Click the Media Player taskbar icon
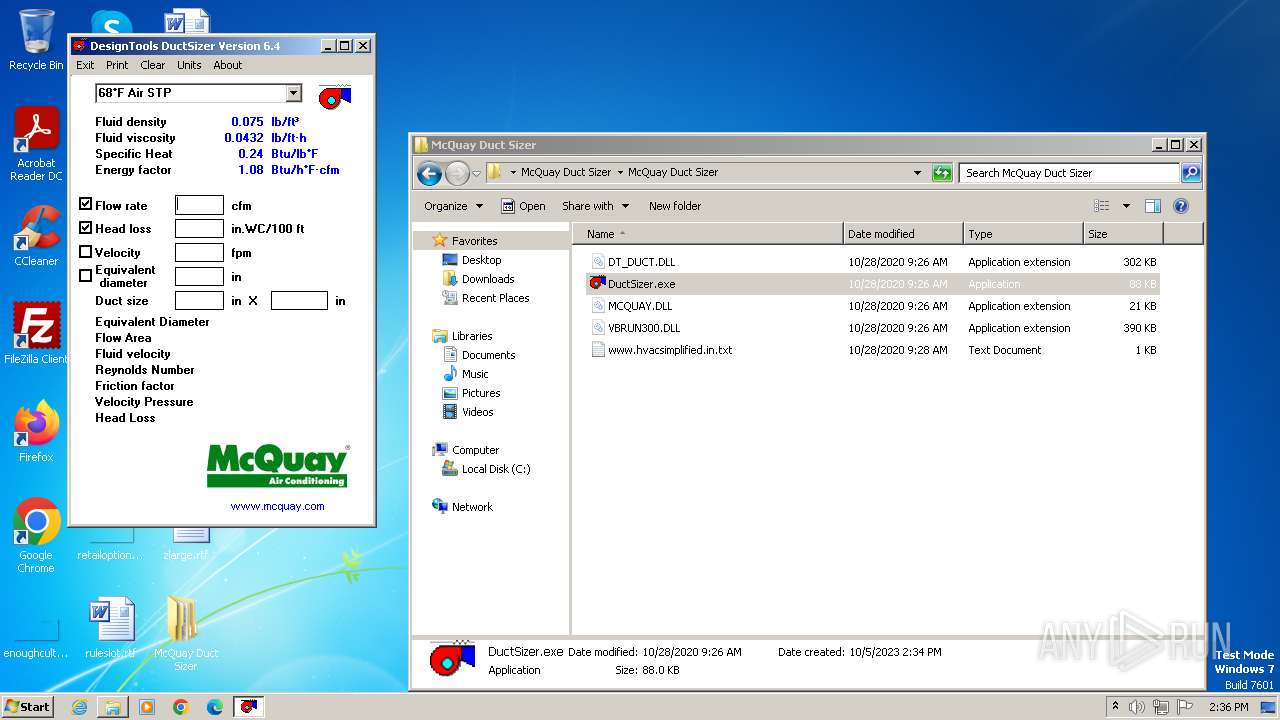This screenshot has height=720, width=1280. (x=147, y=707)
